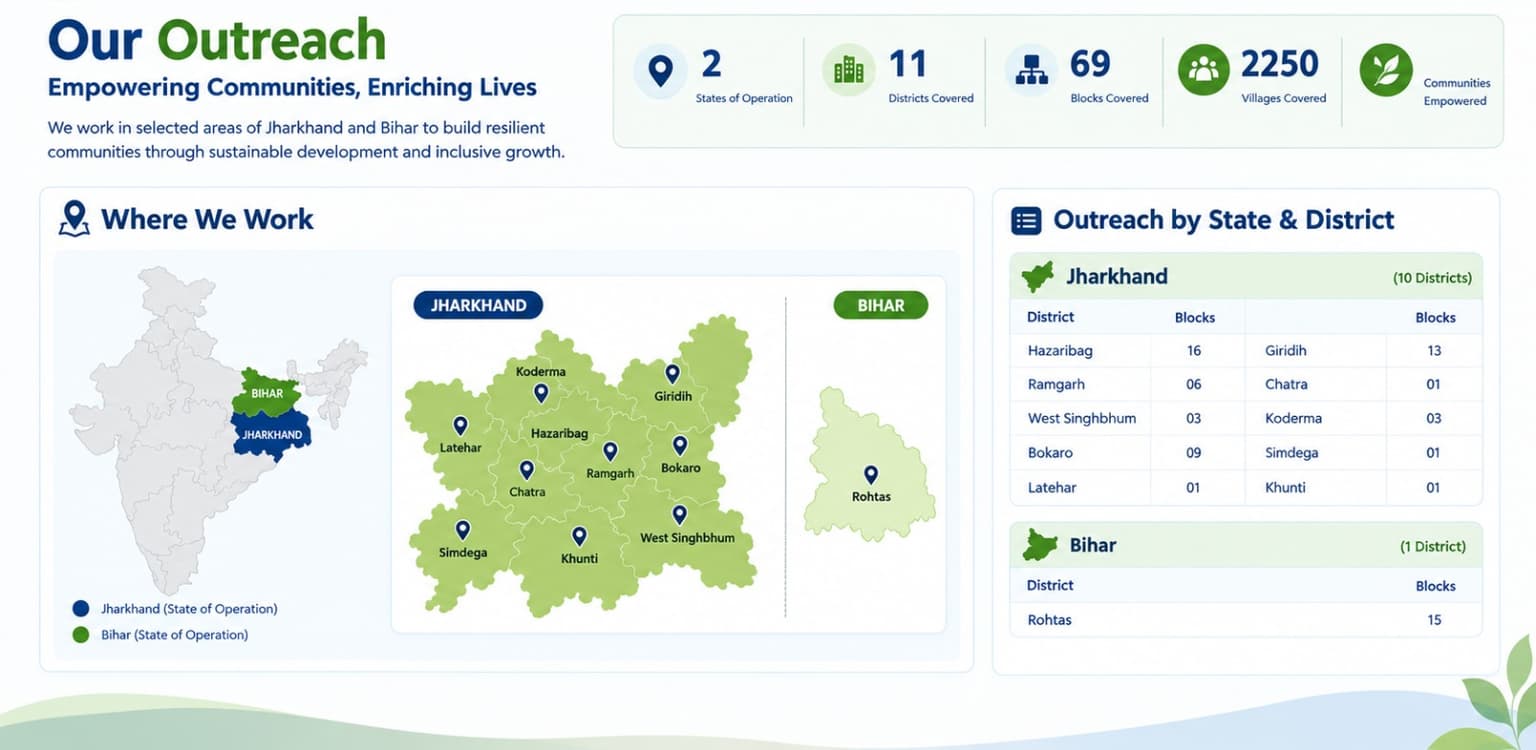
Task: Click the green BIHAR region on the India map
Action: point(266,394)
